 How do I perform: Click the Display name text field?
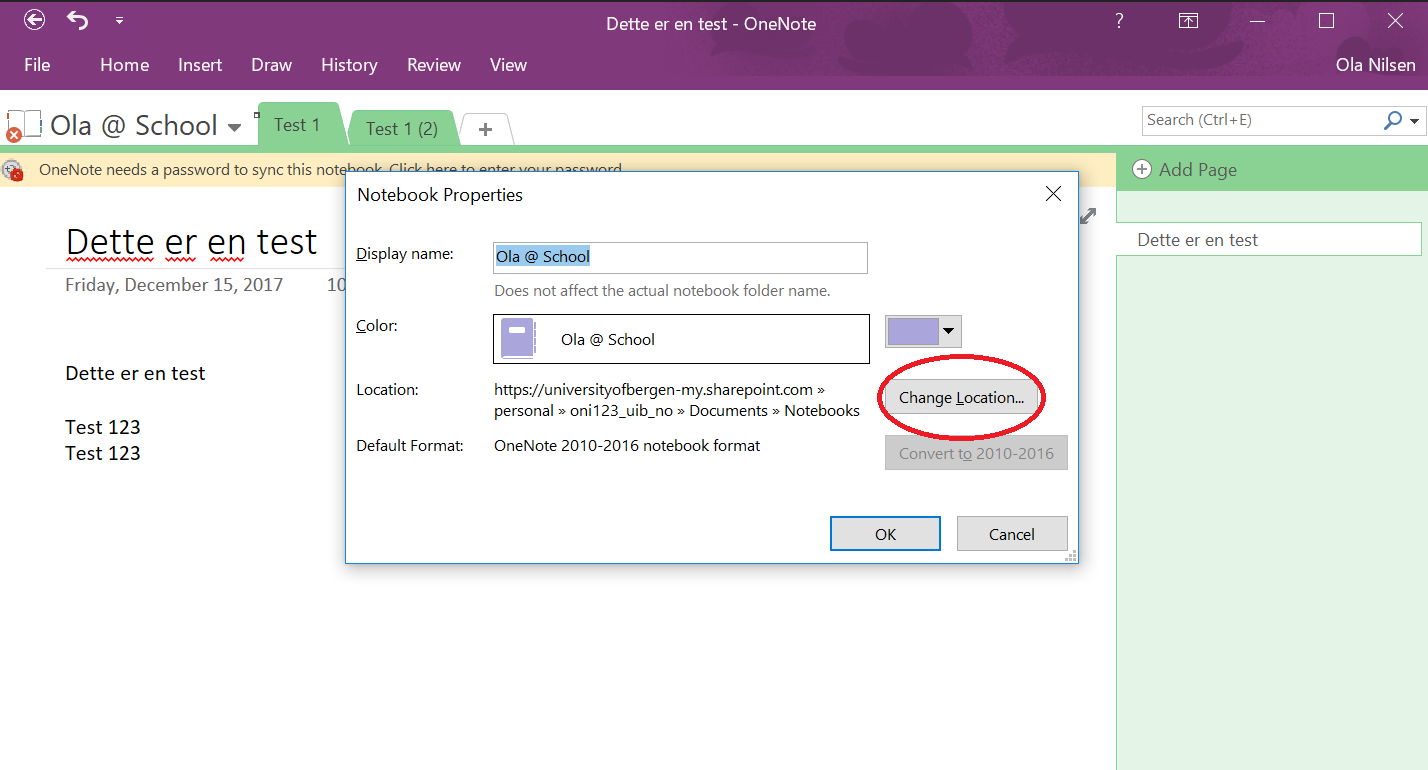pyautogui.click(x=680, y=257)
